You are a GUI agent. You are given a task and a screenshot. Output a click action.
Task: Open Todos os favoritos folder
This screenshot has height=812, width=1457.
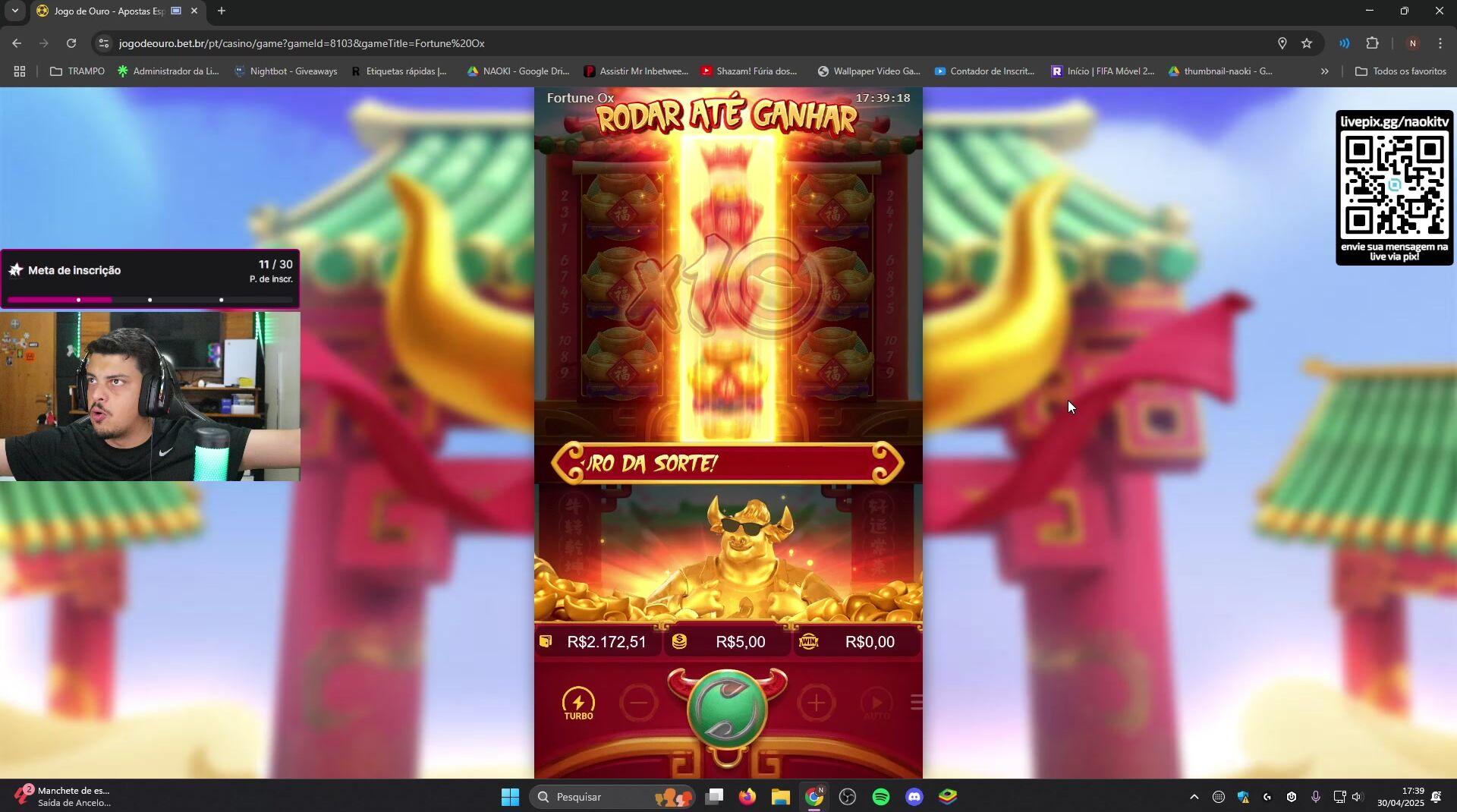point(1401,71)
